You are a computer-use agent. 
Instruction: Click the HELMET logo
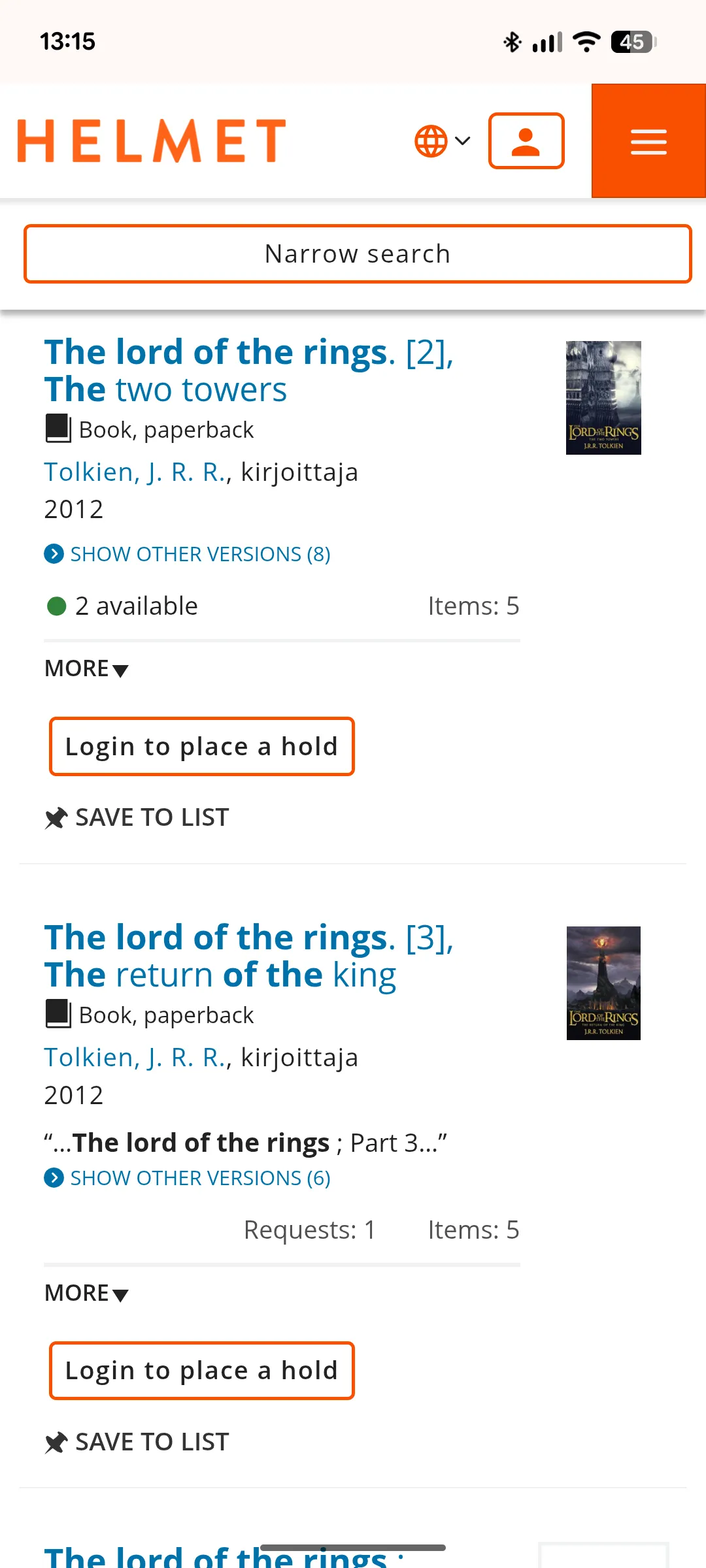(152, 140)
